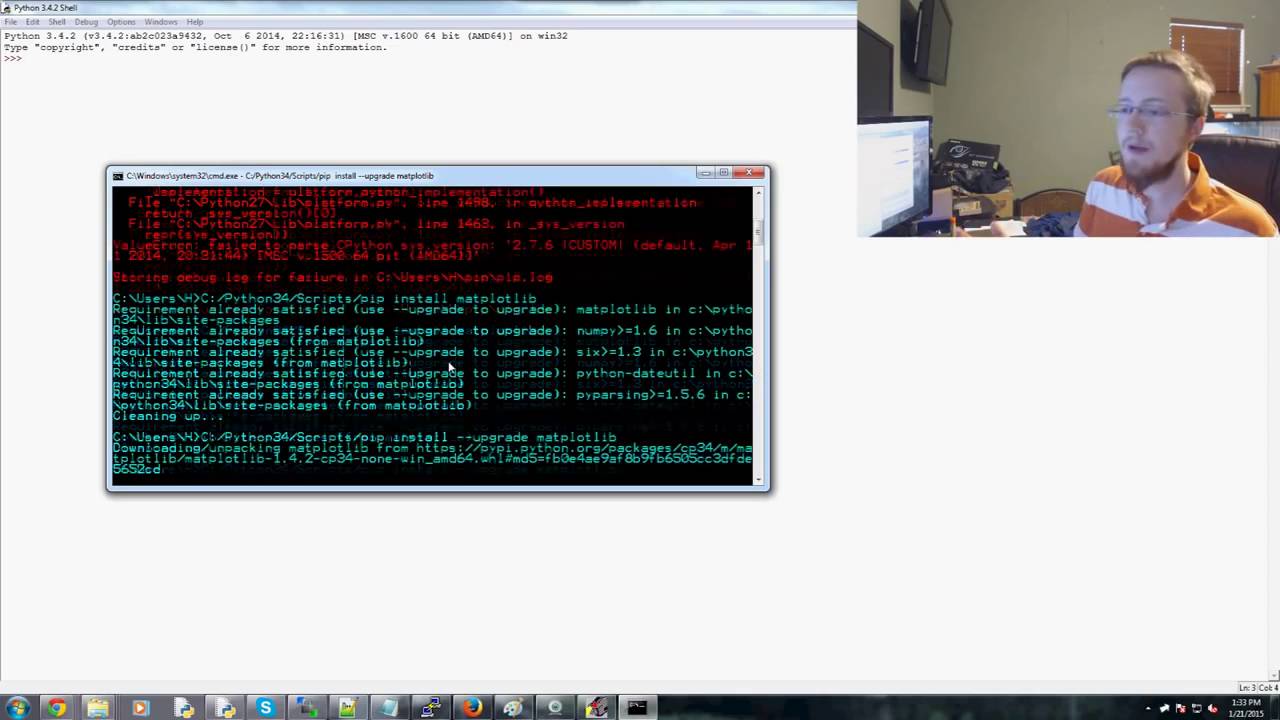Image resolution: width=1280 pixels, height=720 pixels.
Task: Click the Python Shell prompt line
Action: point(12,58)
